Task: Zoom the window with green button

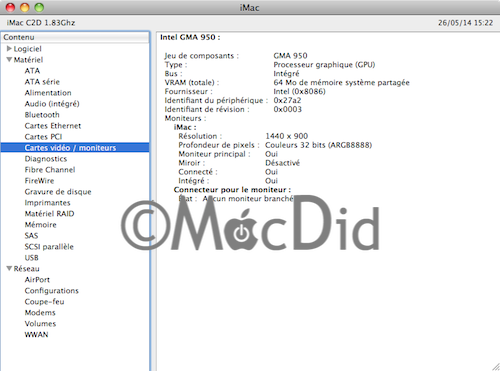Action: point(39,7)
